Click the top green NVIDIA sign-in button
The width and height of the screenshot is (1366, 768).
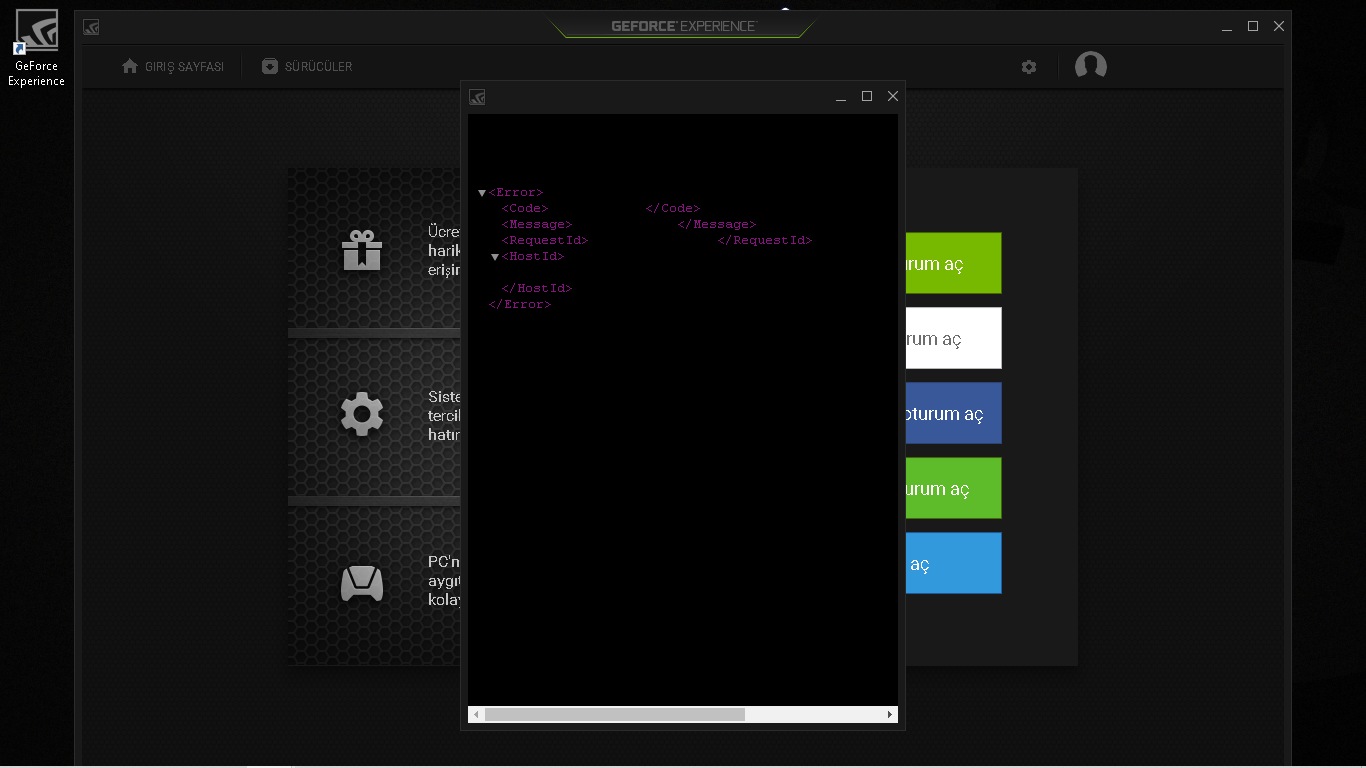pos(953,263)
